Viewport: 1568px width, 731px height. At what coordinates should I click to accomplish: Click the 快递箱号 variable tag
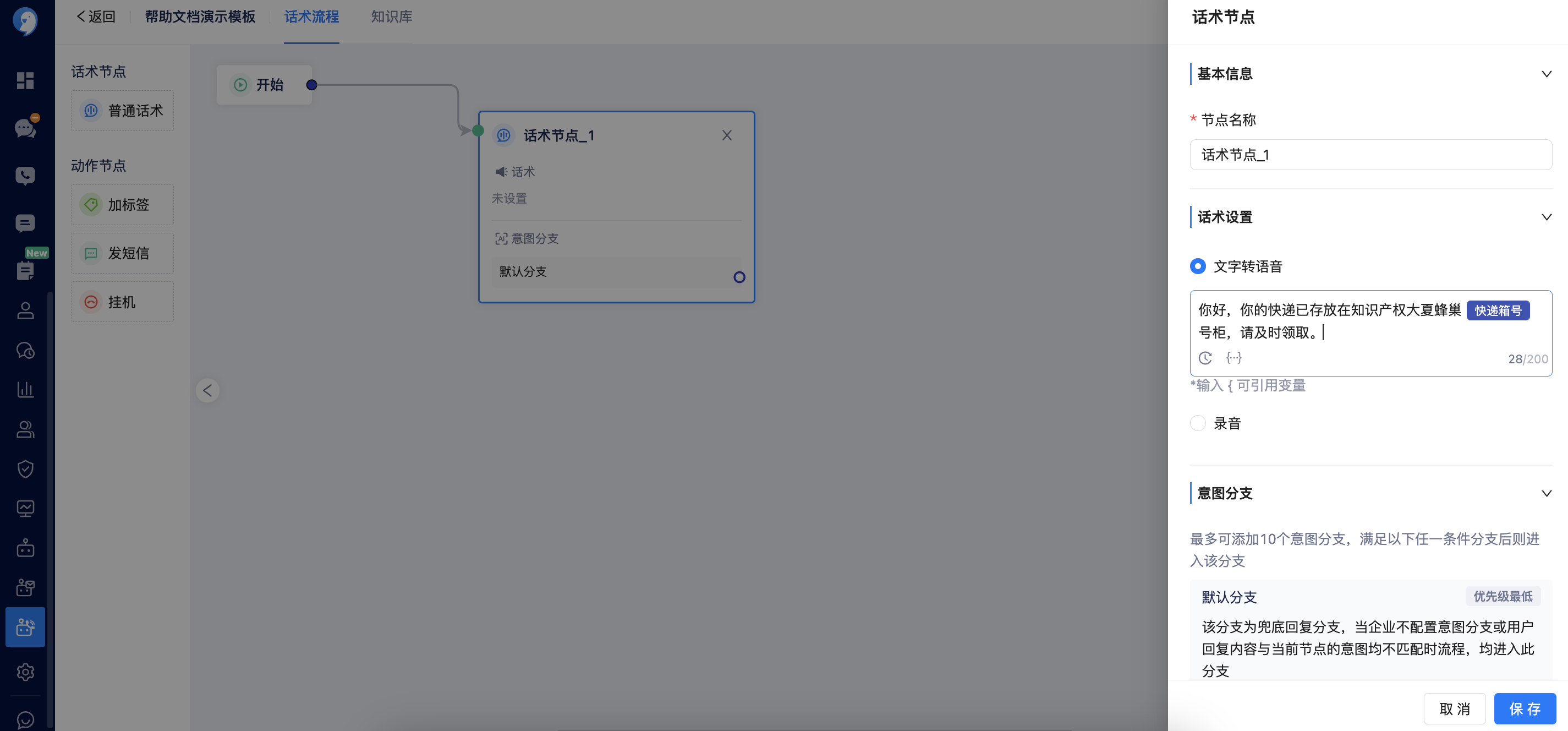(x=1498, y=310)
